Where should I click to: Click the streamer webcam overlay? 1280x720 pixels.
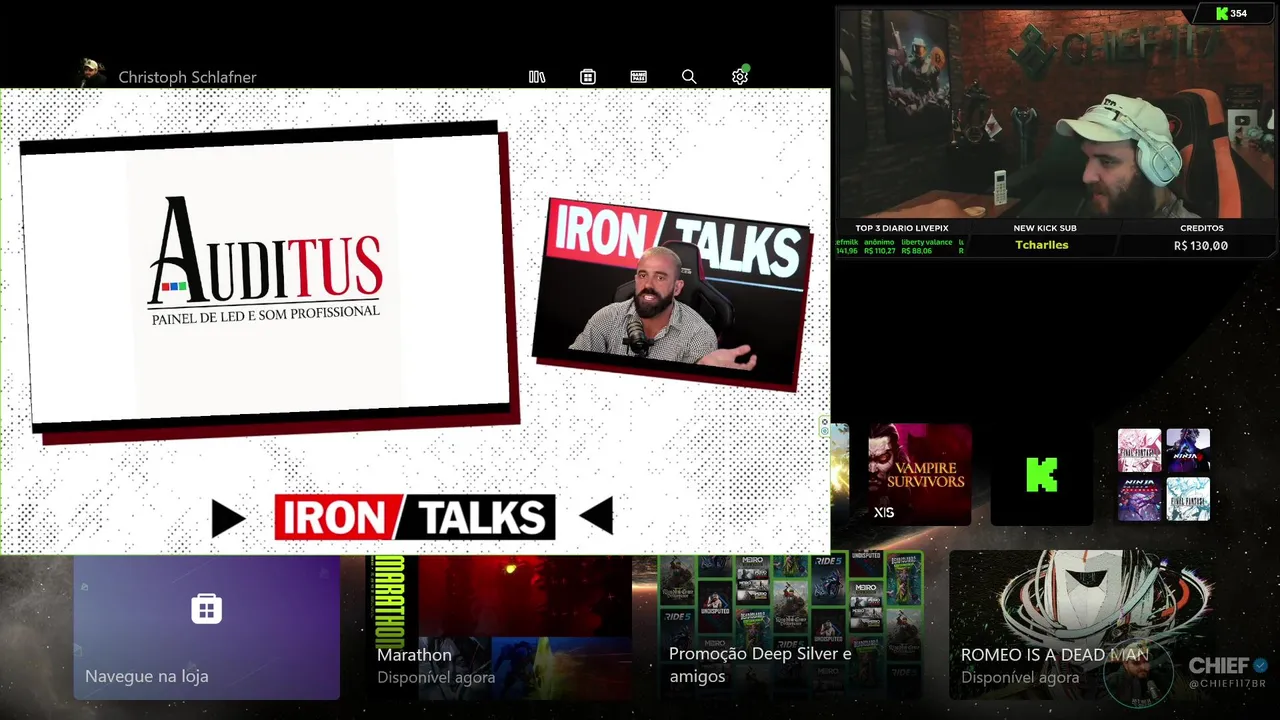1056,113
